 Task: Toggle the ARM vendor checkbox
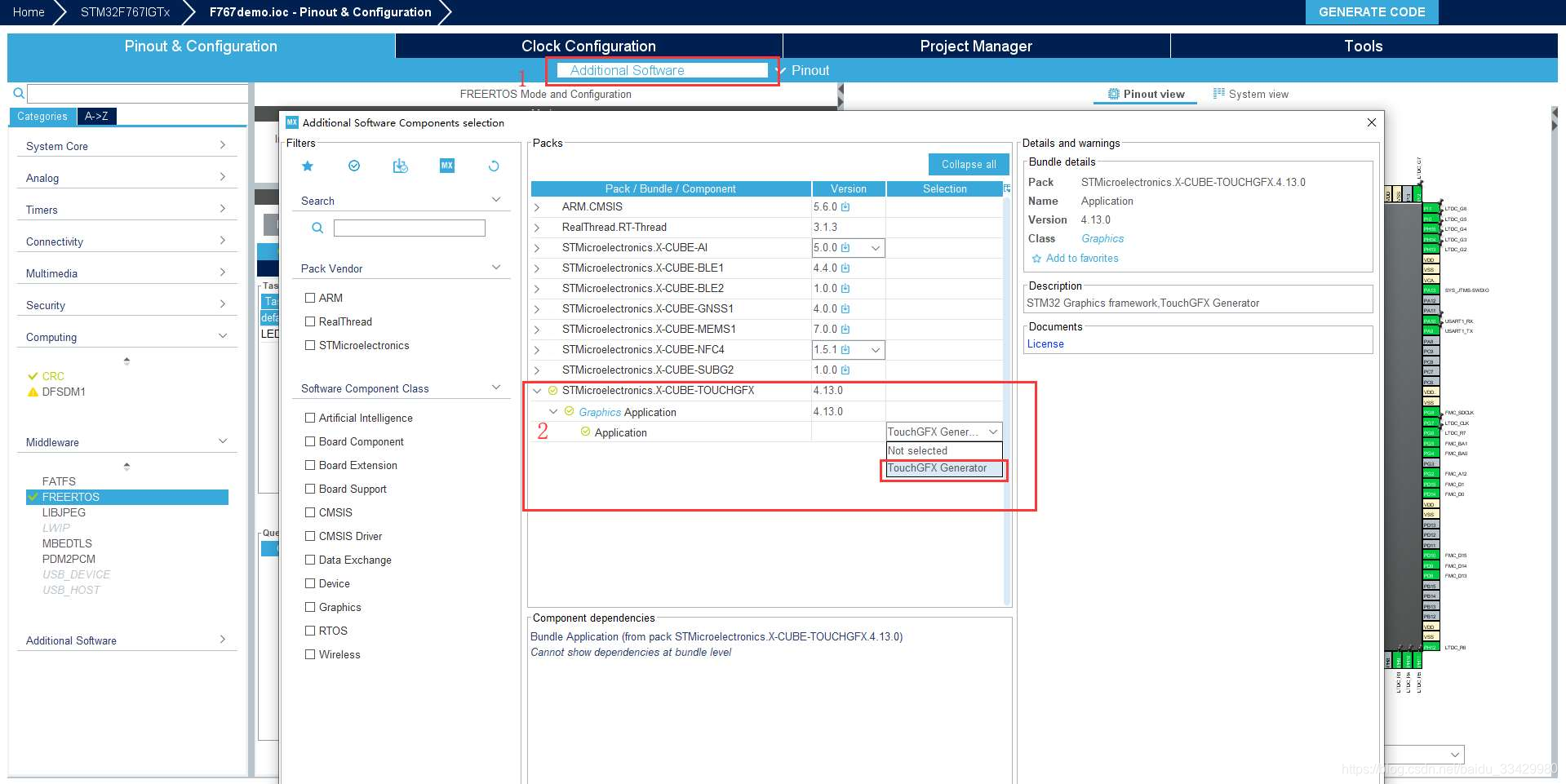tap(310, 298)
